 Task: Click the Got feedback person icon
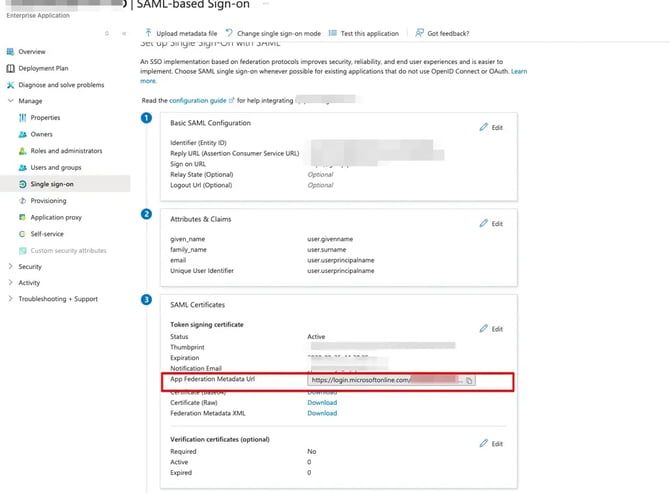click(420, 33)
